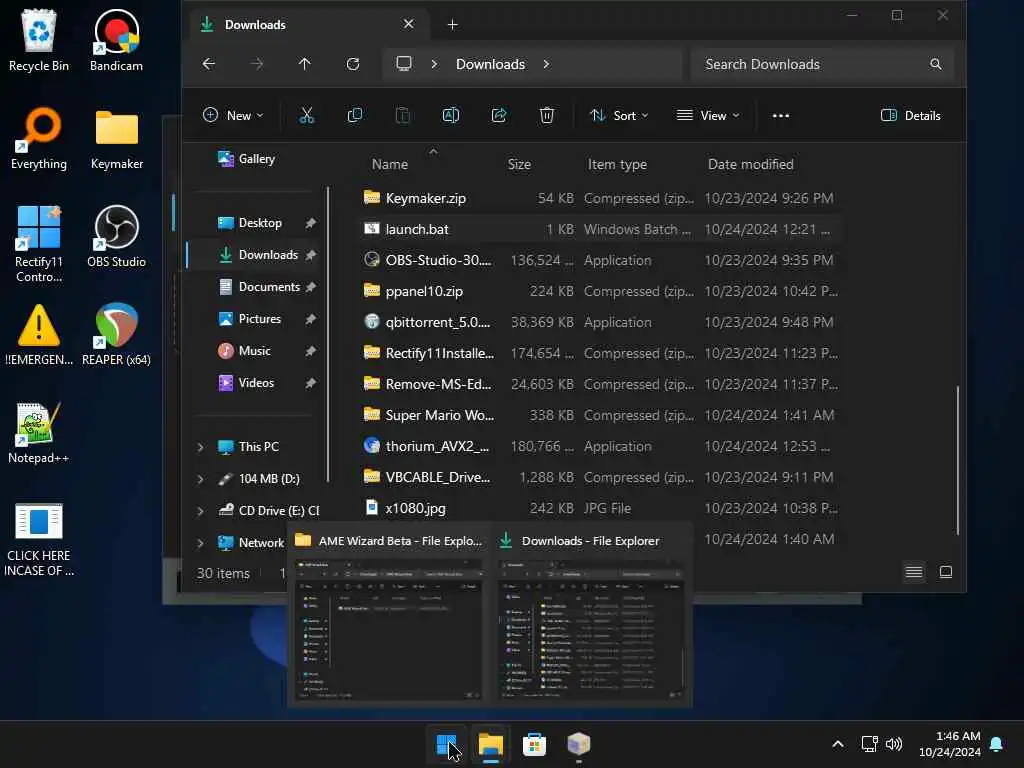
Task: Sort by Name column header
Action: (x=390, y=165)
